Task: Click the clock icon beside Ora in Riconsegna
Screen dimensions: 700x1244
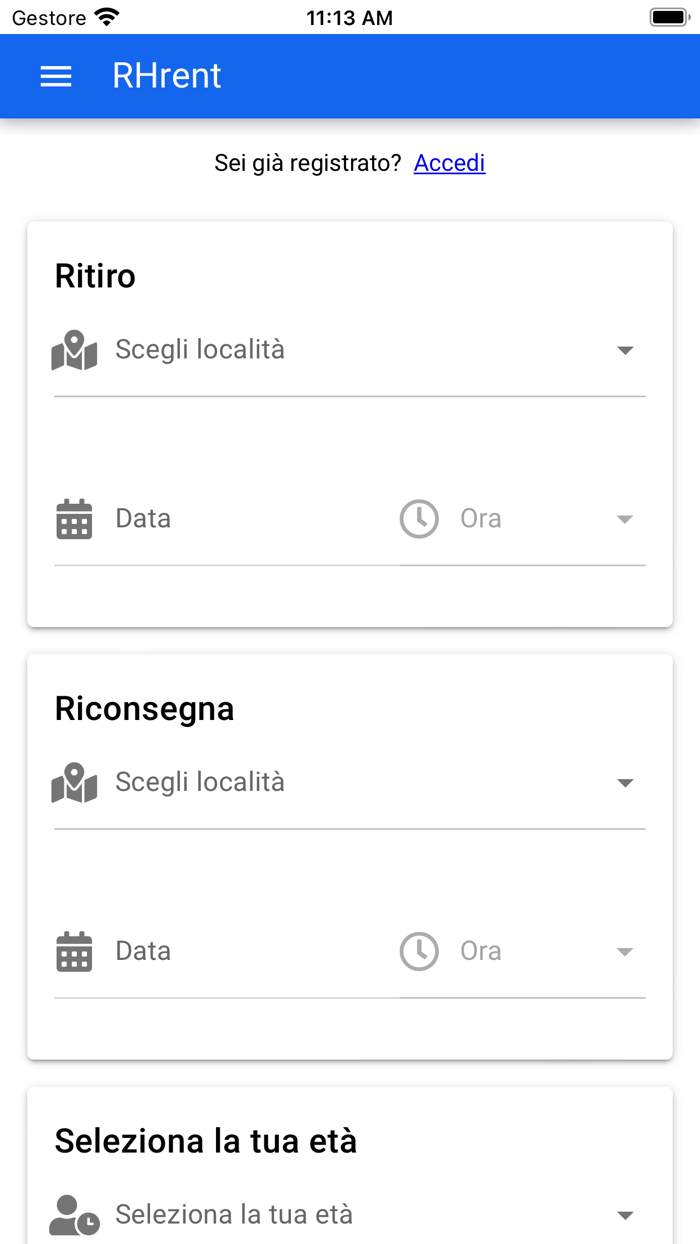Action: click(x=419, y=951)
